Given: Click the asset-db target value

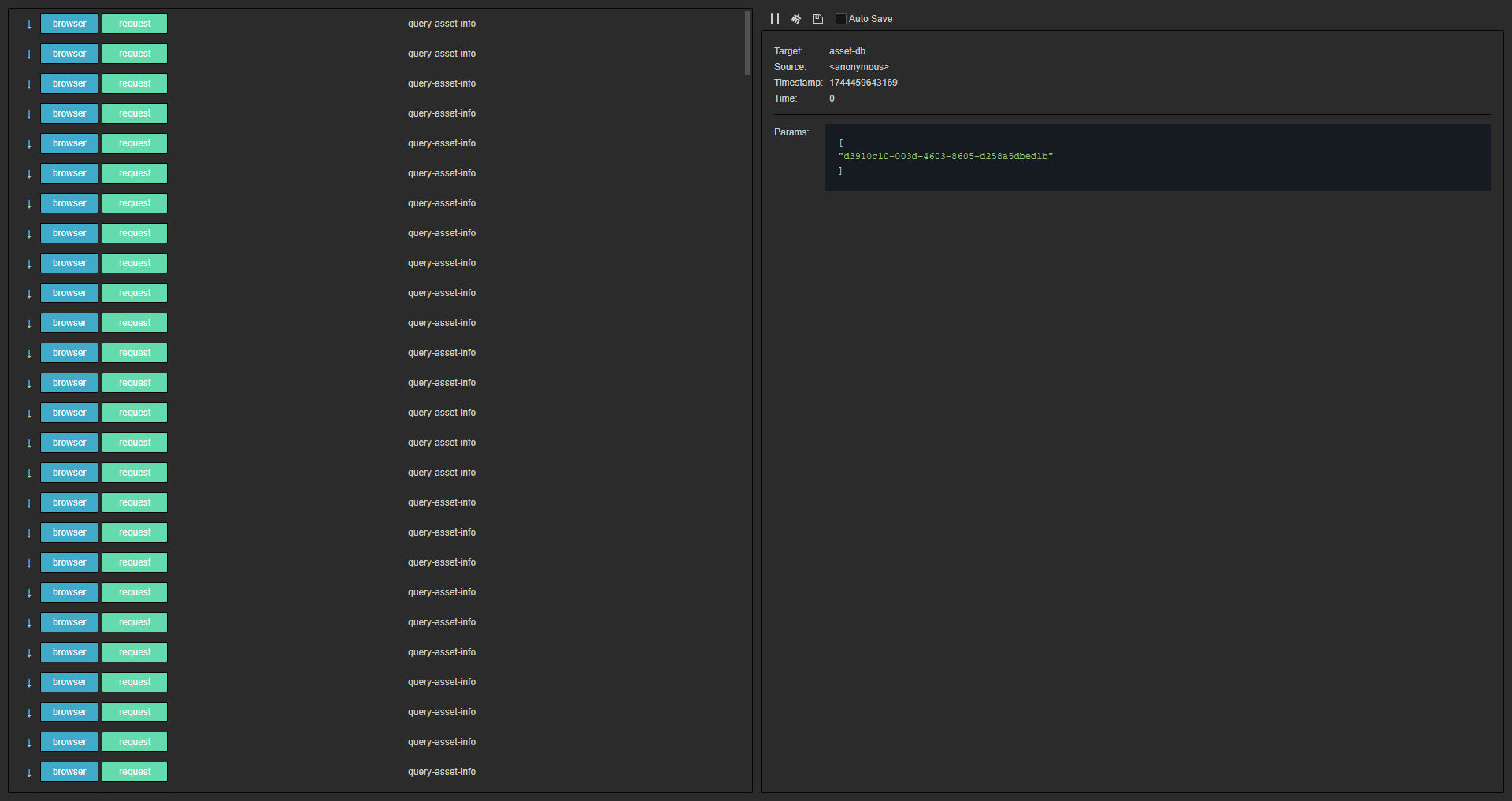Looking at the screenshot, I should [x=847, y=51].
